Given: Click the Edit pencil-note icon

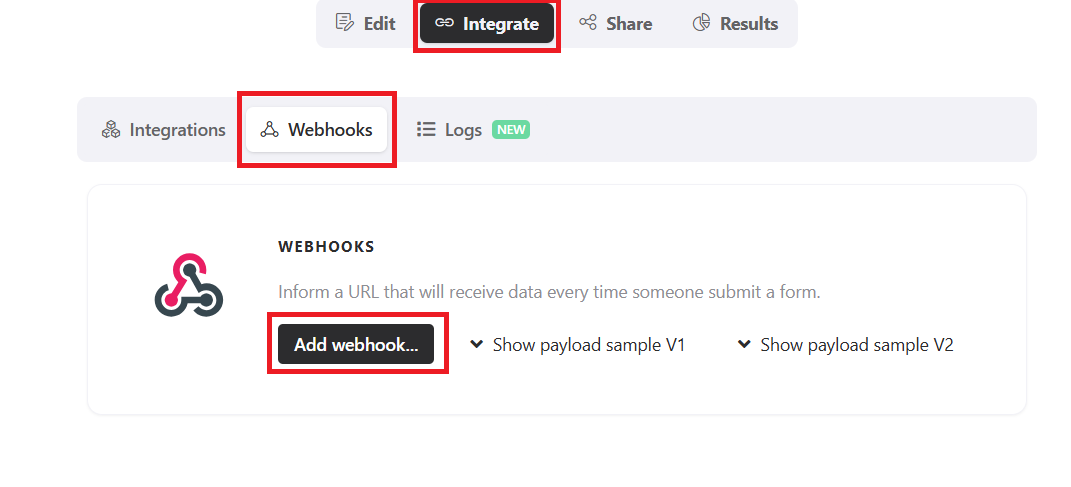Looking at the screenshot, I should pos(345,23).
